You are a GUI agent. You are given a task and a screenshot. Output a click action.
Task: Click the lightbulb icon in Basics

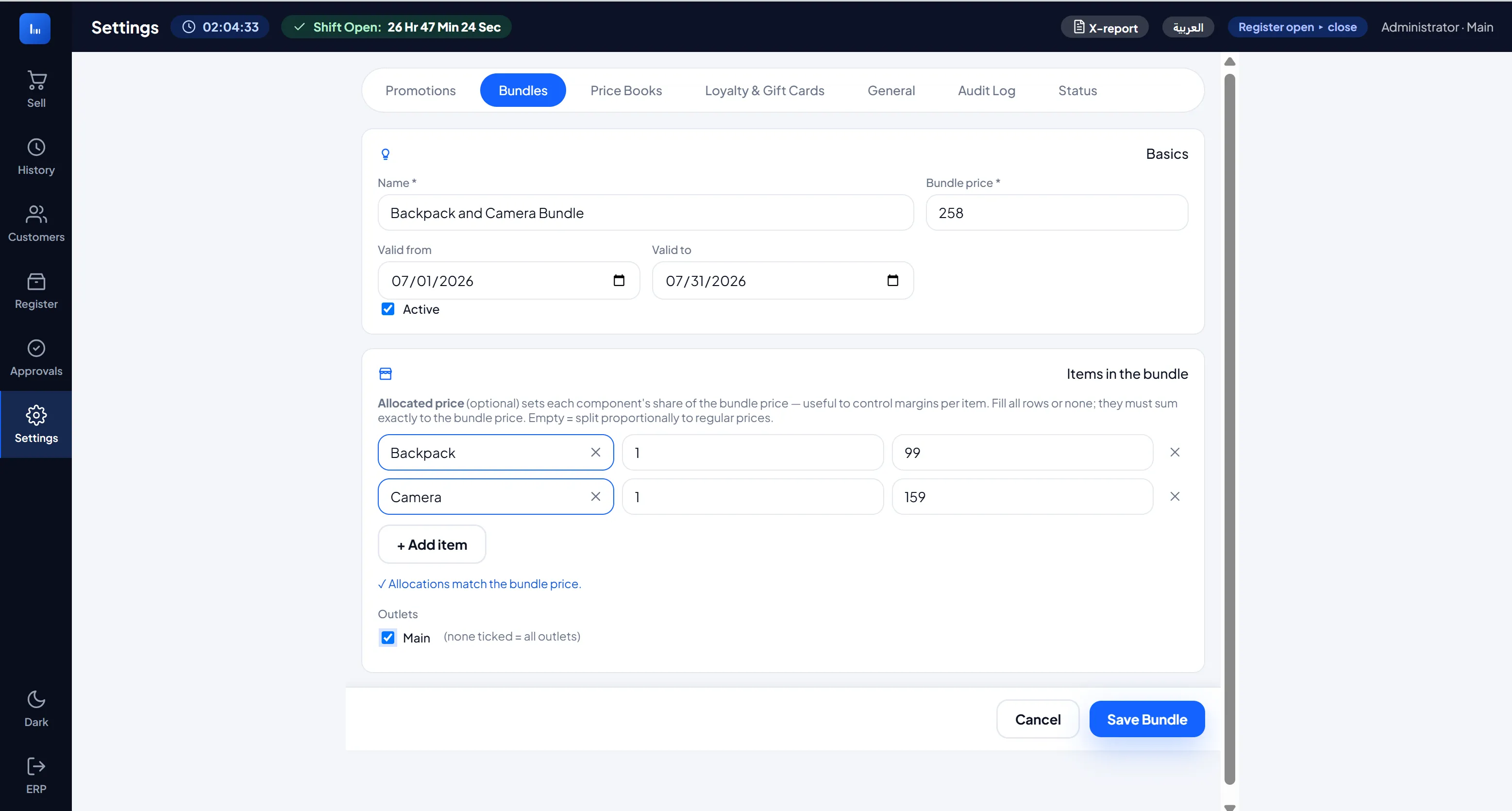(x=385, y=154)
